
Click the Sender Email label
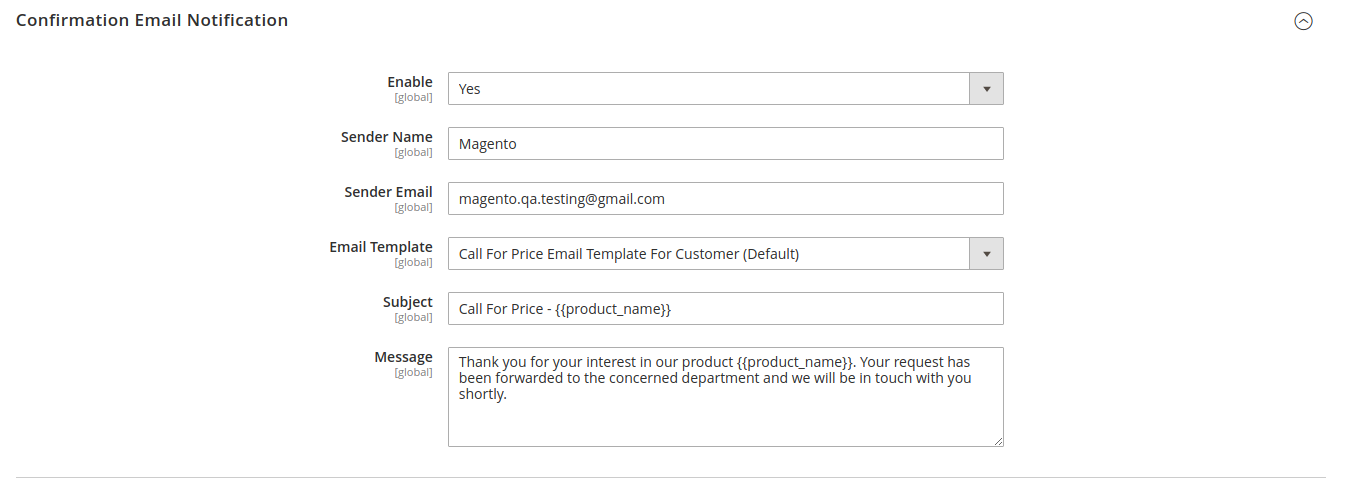(x=388, y=192)
